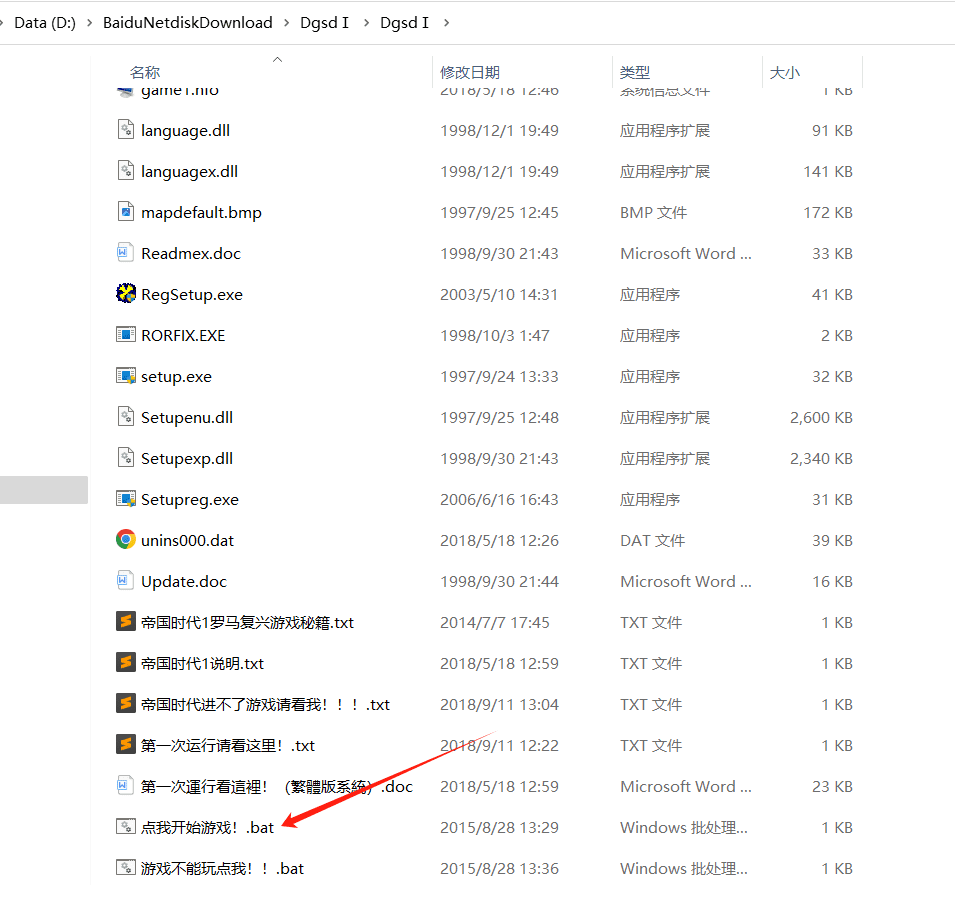Go to Data (D:) in the breadcrumb path
Viewport: 955px width, 900px height.
tap(45, 22)
